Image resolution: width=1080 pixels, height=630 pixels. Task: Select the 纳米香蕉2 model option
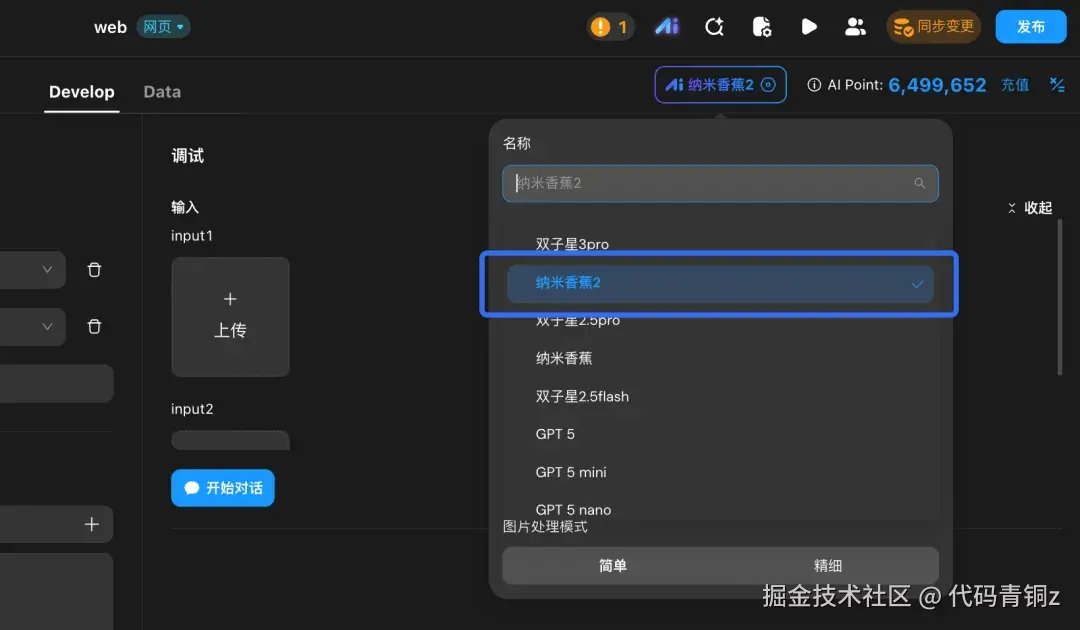pos(720,283)
